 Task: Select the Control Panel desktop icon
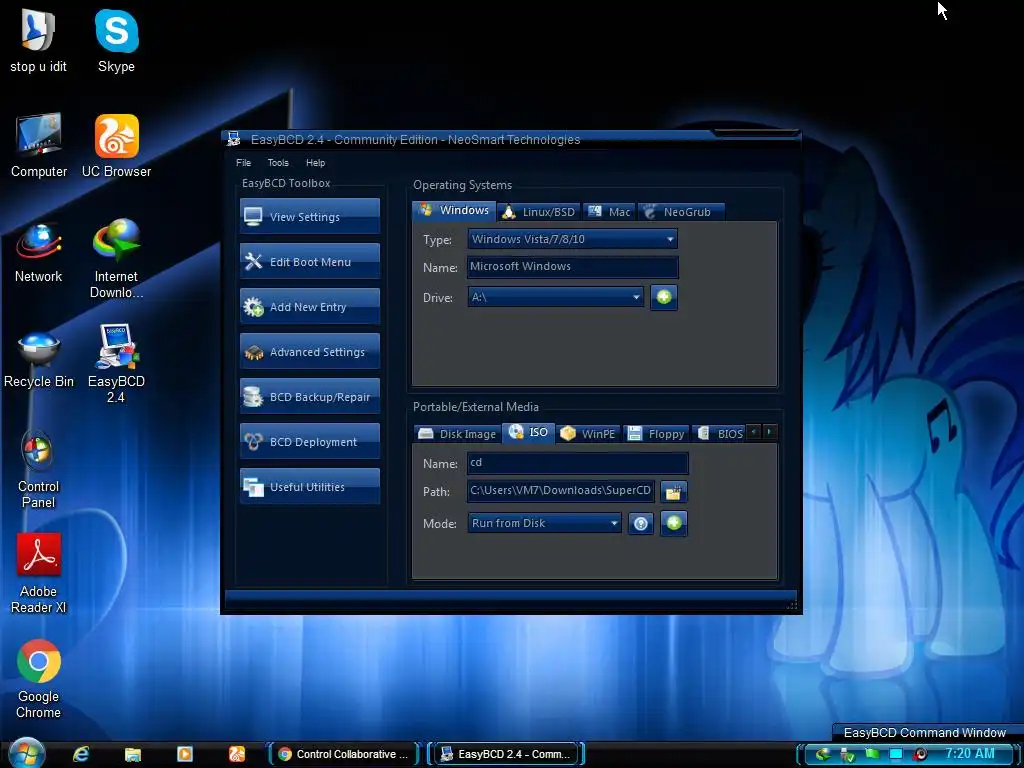point(38,469)
